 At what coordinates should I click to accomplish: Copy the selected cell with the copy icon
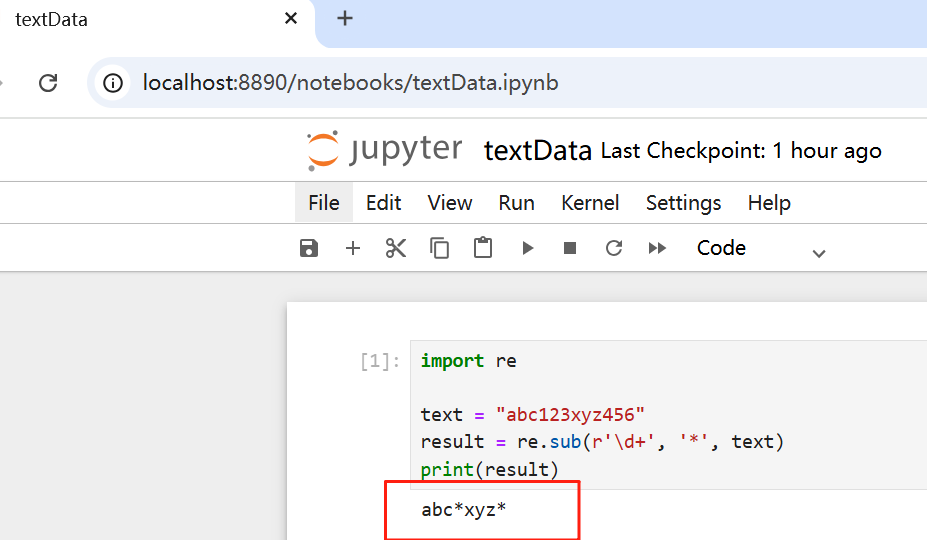click(439, 248)
